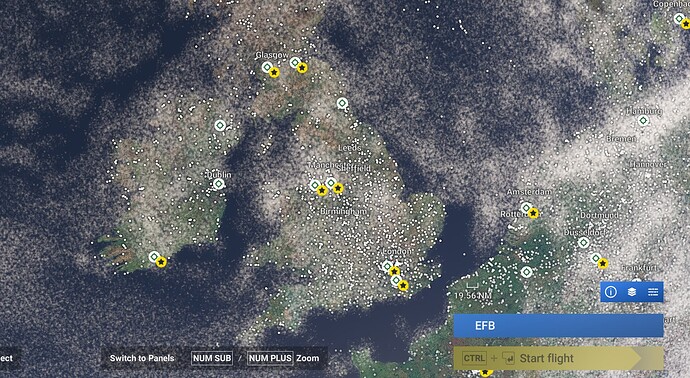Open the map layers filter icon

[631, 292]
